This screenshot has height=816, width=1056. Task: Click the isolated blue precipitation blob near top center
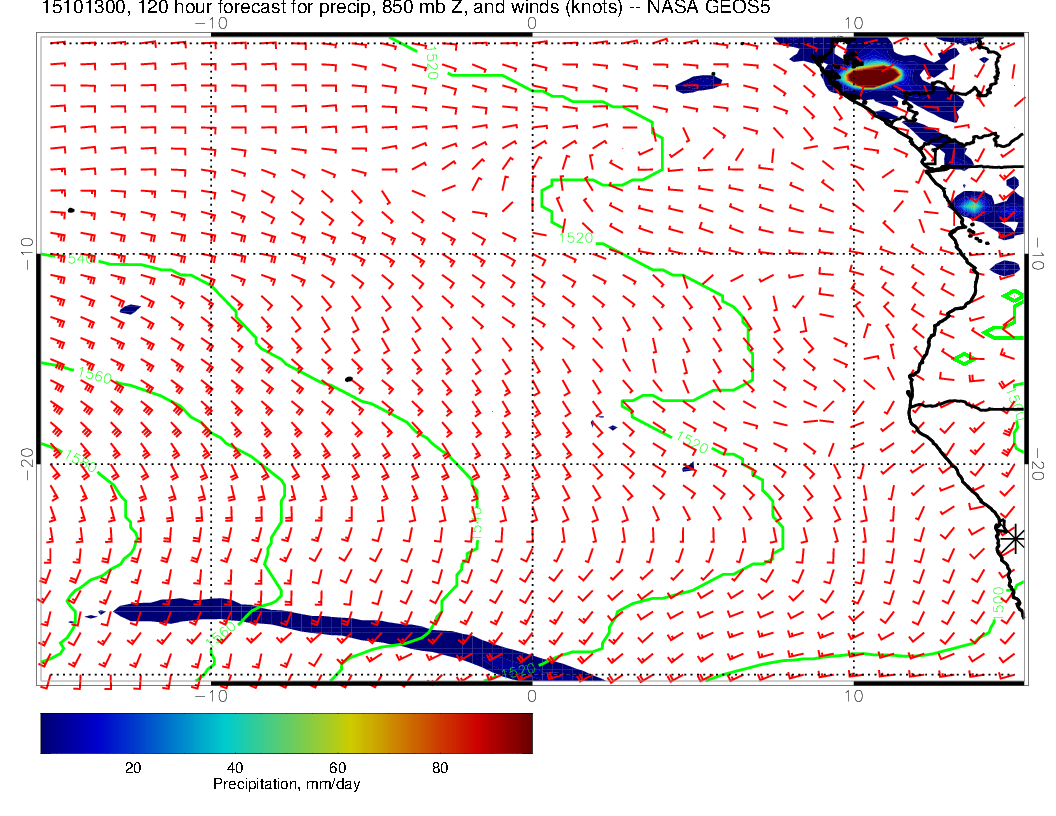tap(699, 84)
